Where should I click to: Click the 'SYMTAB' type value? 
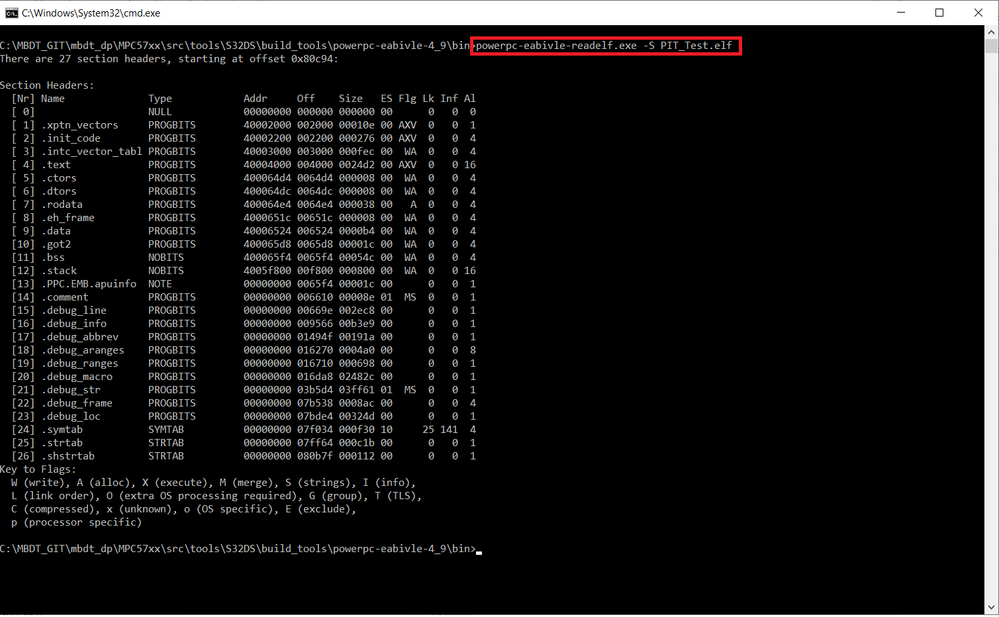(166, 430)
